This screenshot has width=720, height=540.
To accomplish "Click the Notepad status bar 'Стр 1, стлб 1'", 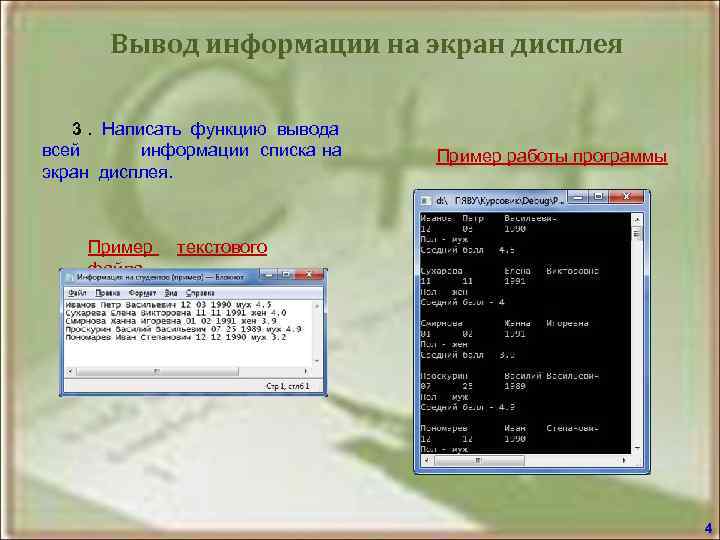I will tap(287, 386).
